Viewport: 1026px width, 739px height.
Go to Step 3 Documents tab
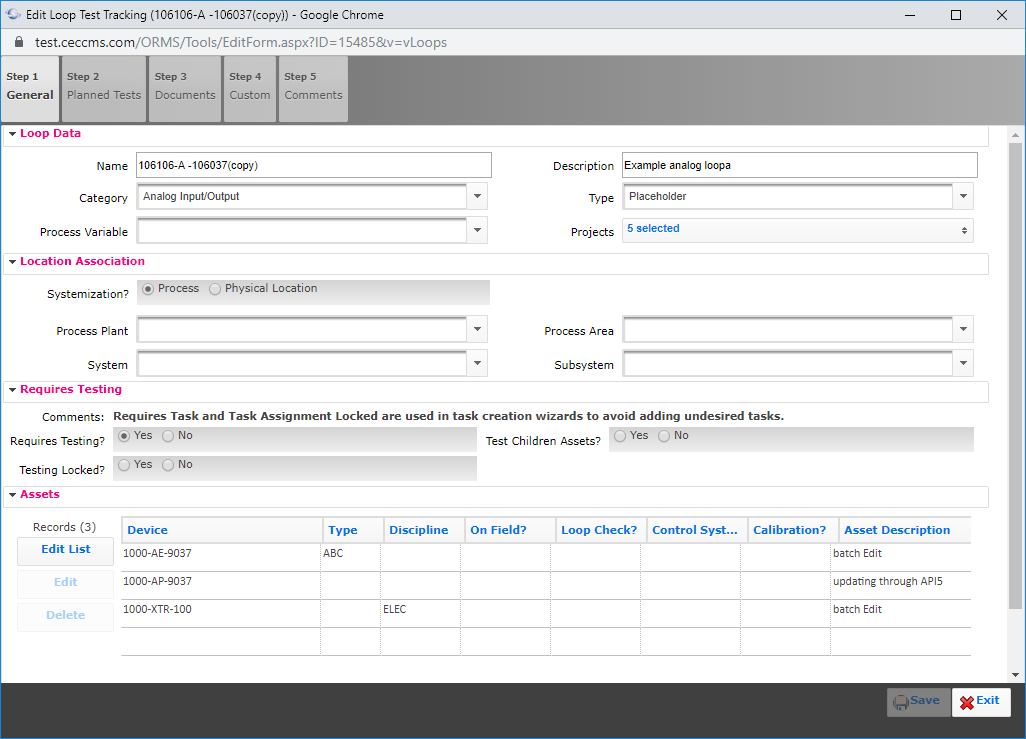[185, 88]
